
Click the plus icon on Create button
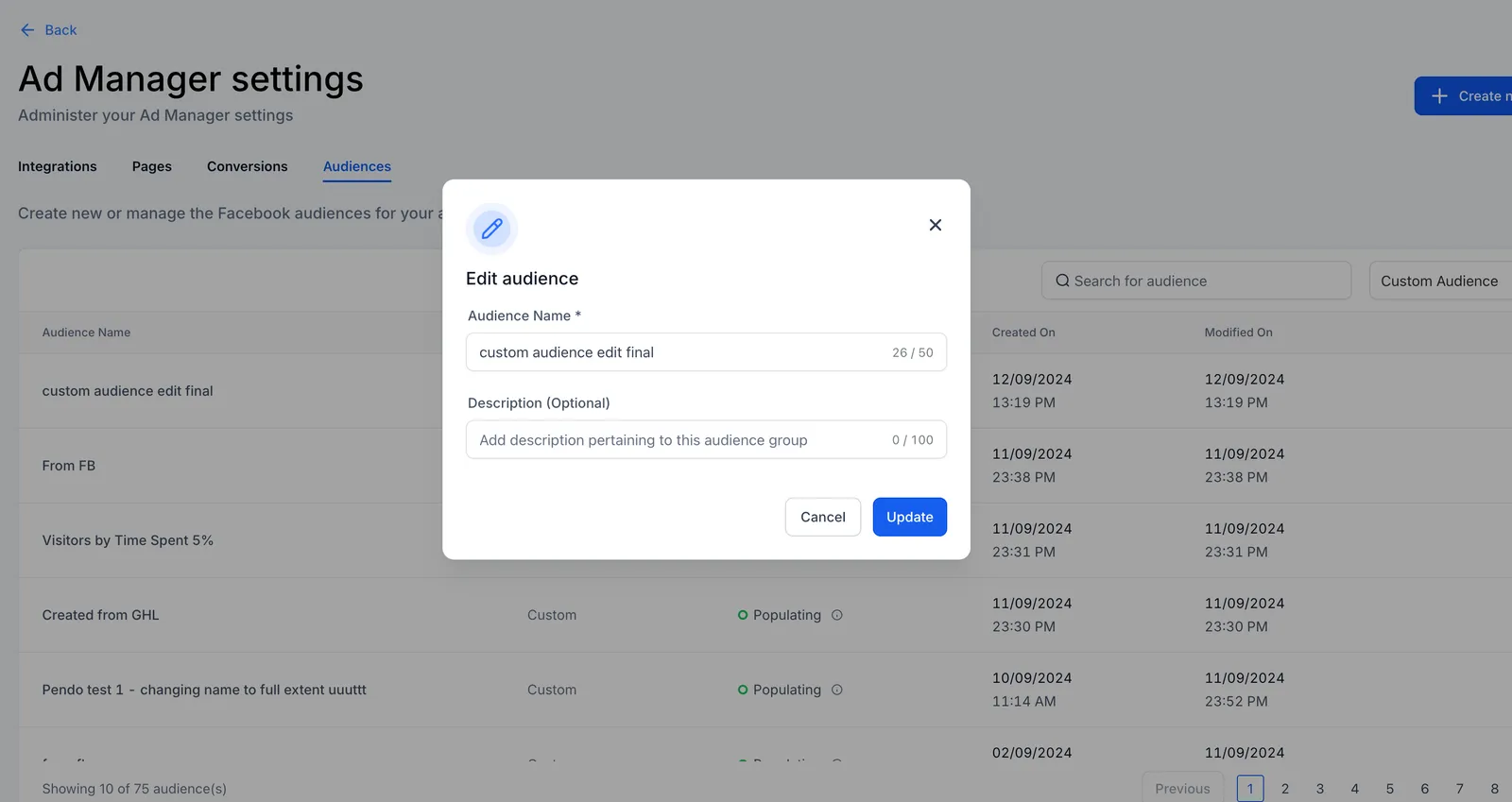pyautogui.click(x=1439, y=96)
